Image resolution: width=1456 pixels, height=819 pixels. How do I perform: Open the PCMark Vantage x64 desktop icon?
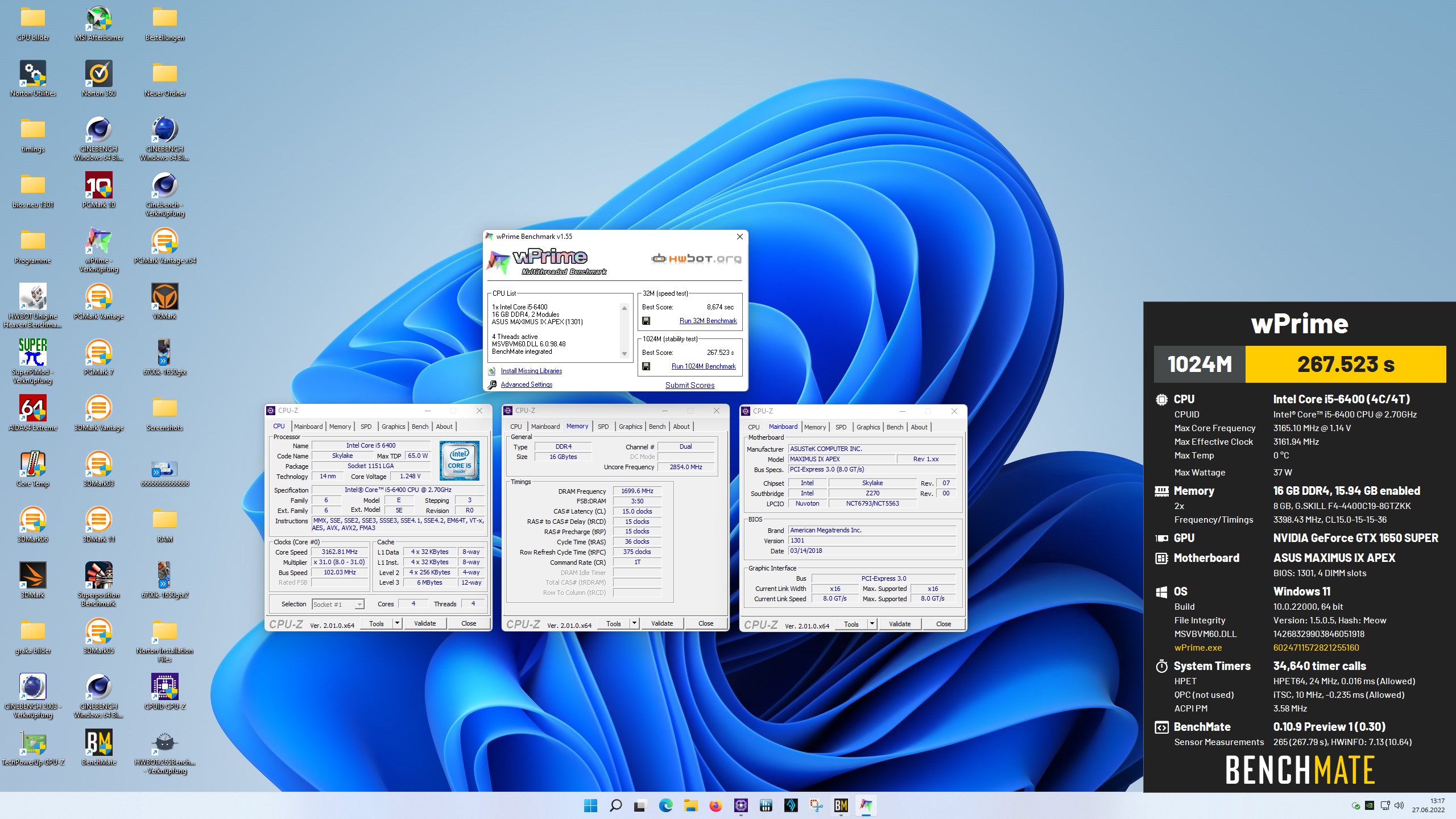click(165, 247)
